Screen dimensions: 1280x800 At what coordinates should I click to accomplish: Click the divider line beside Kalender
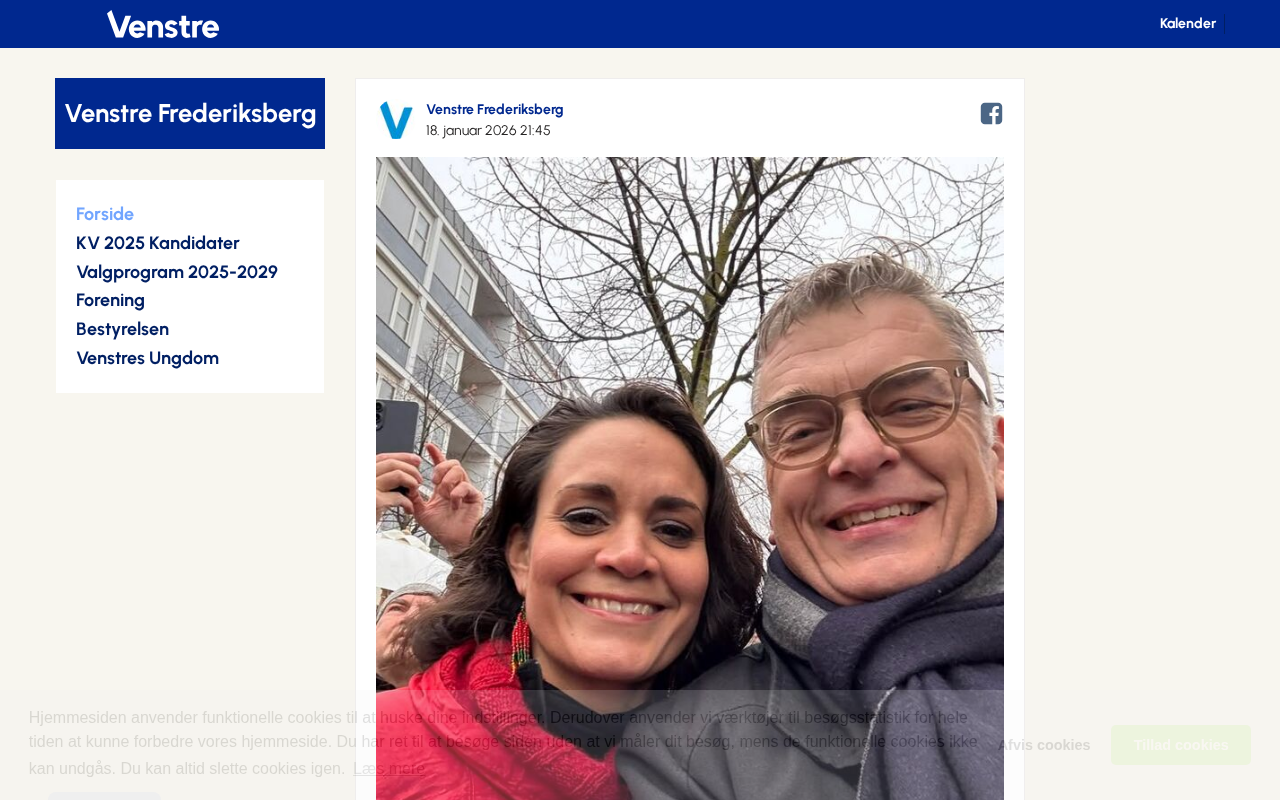tap(1225, 24)
